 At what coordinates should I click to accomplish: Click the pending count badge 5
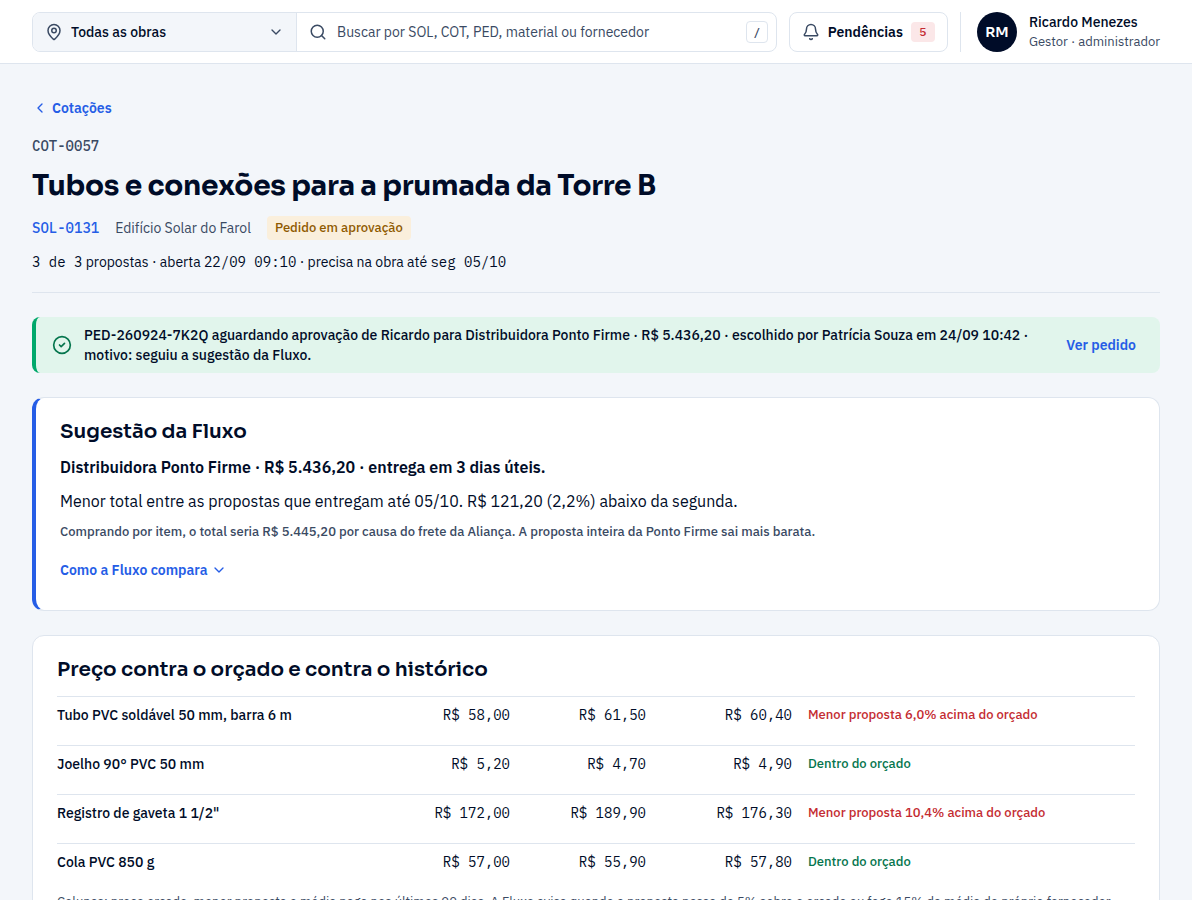[x=923, y=32]
